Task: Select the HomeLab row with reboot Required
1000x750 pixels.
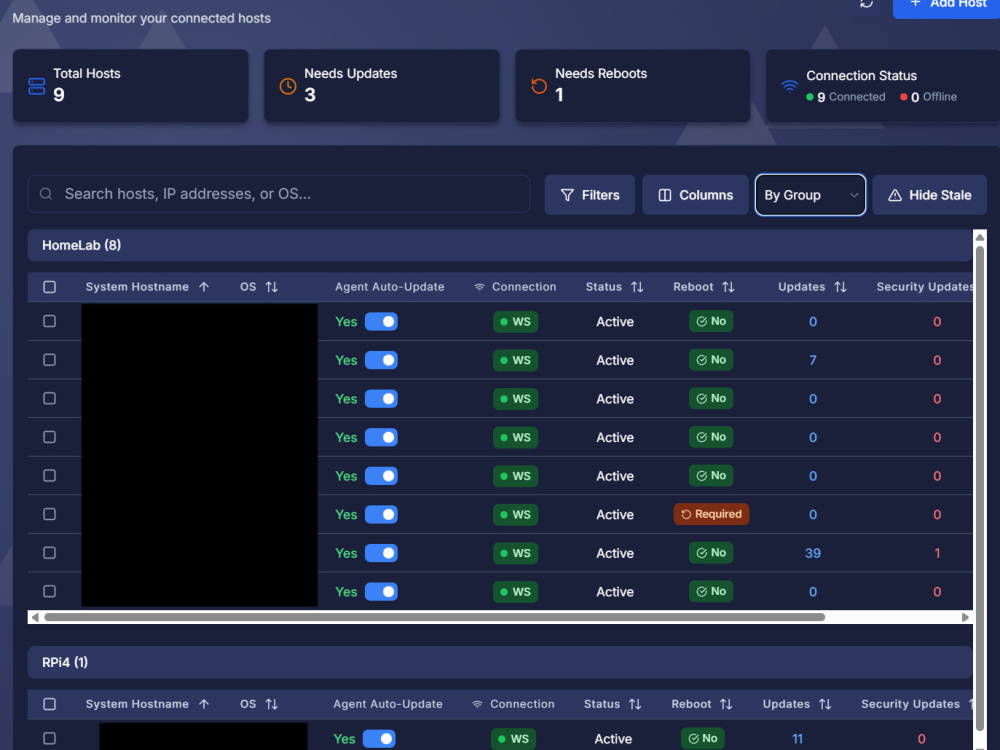Action: click(x=49, y=514)
